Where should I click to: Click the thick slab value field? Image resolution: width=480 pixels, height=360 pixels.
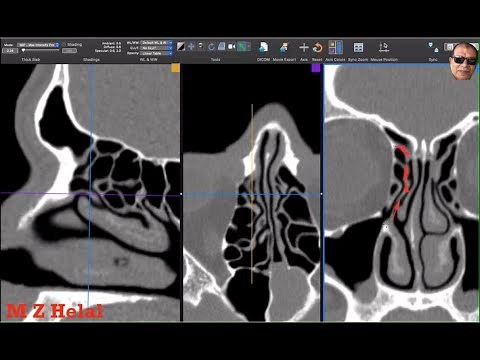tap(10, 51)
